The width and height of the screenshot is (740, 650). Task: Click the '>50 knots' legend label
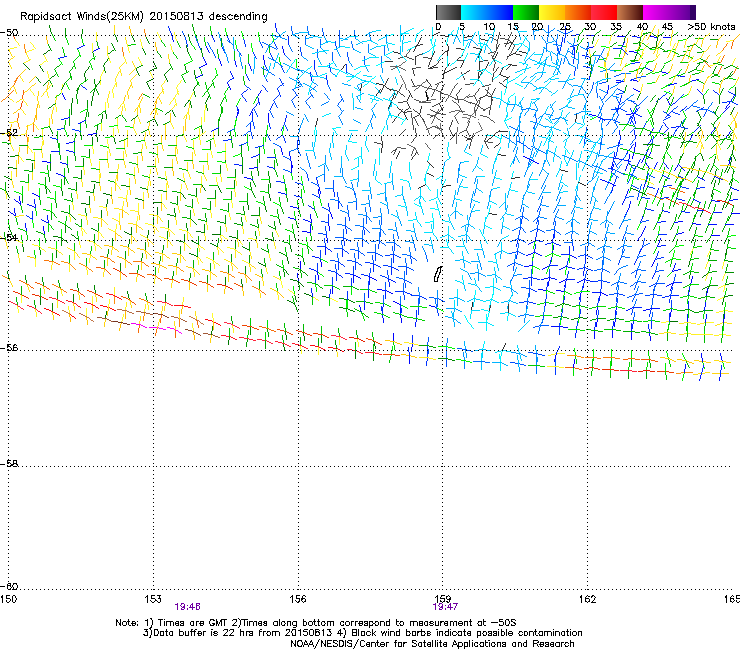pyautogui.click(x=711, y=26)
